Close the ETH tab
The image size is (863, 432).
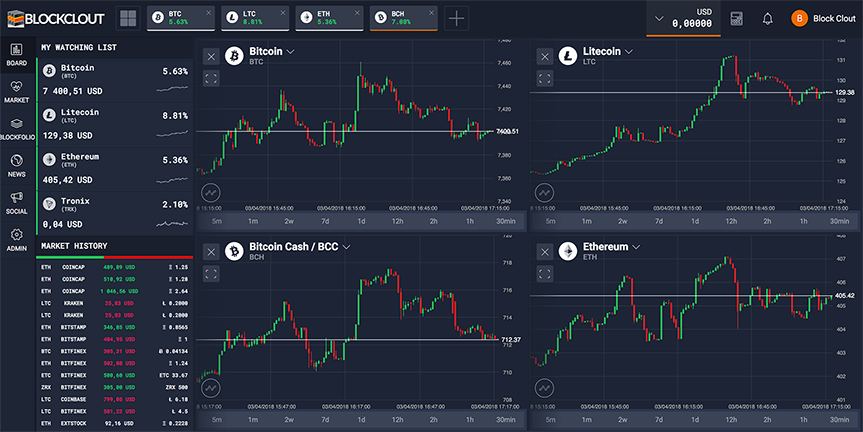[357, 13]
